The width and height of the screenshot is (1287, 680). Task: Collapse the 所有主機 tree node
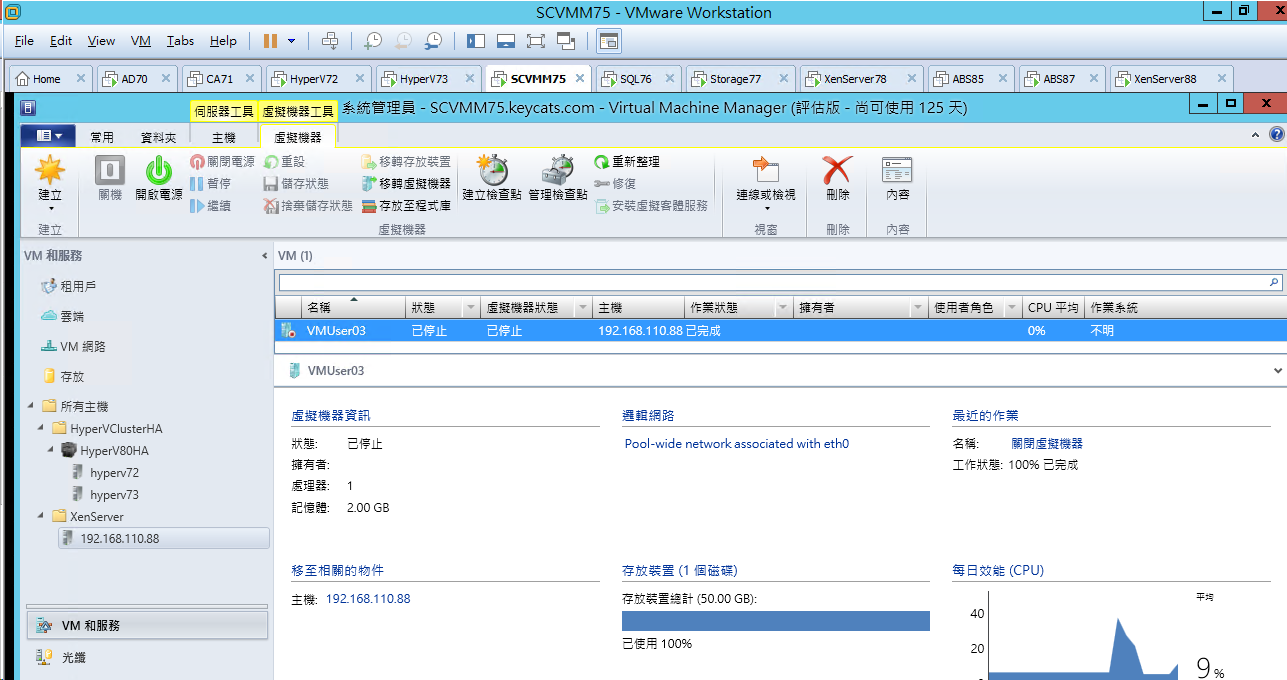(x=30, y=407)
